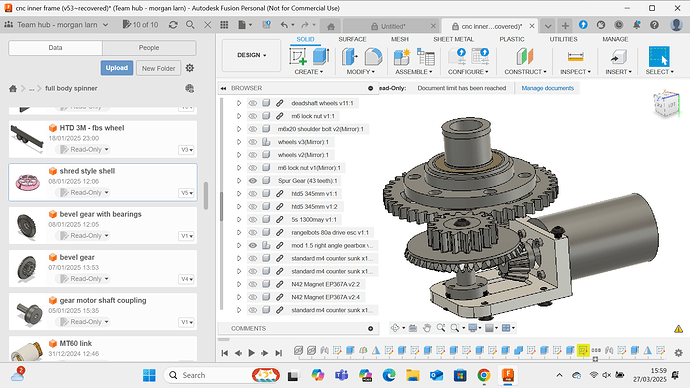Screen dimensions: 690x388
Task: Toggle visibility of Spur Gear (43 teeth):1
Action: [253, 181]
